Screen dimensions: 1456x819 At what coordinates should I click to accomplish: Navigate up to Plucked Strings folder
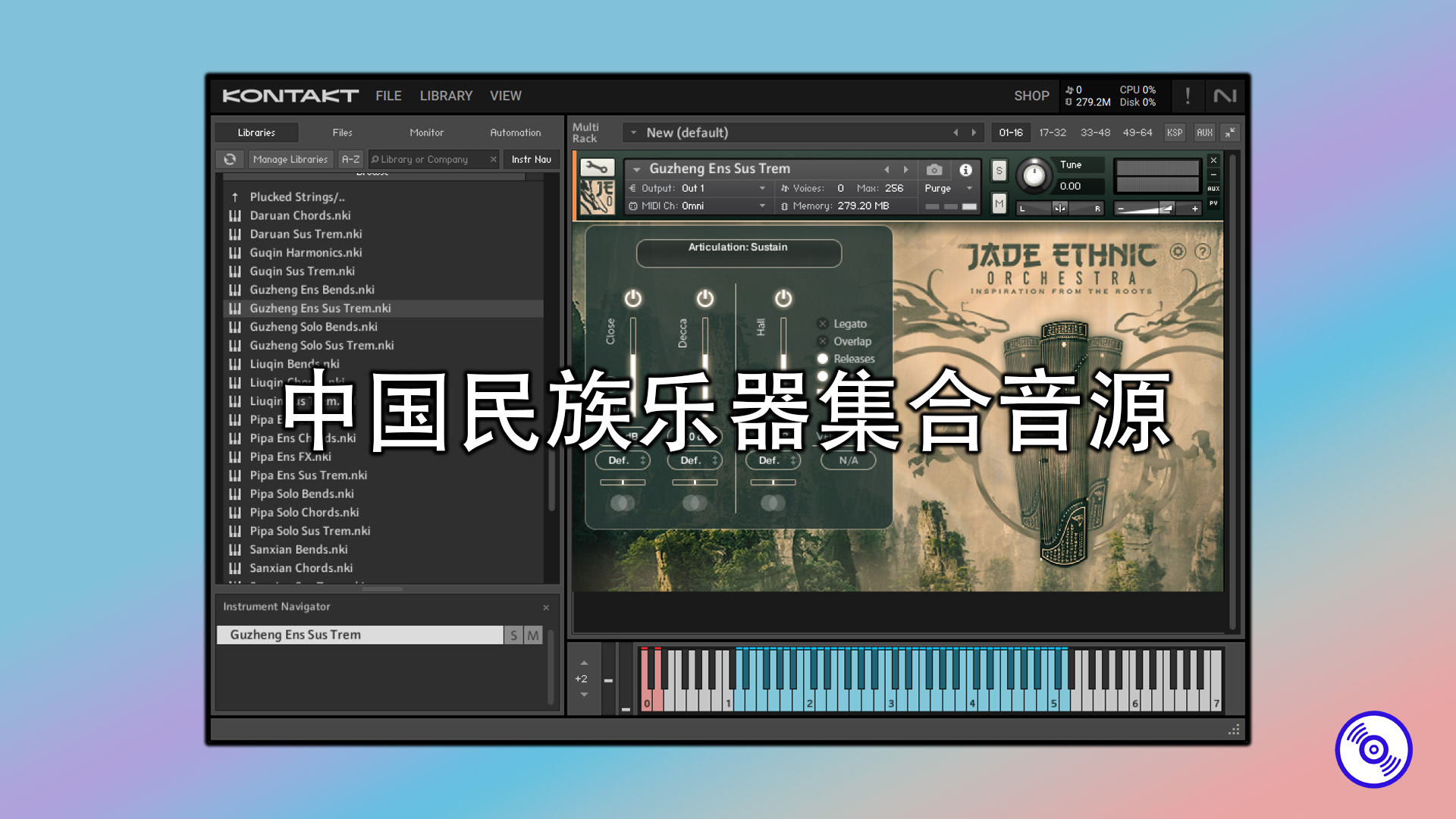(x=297, y=196)
